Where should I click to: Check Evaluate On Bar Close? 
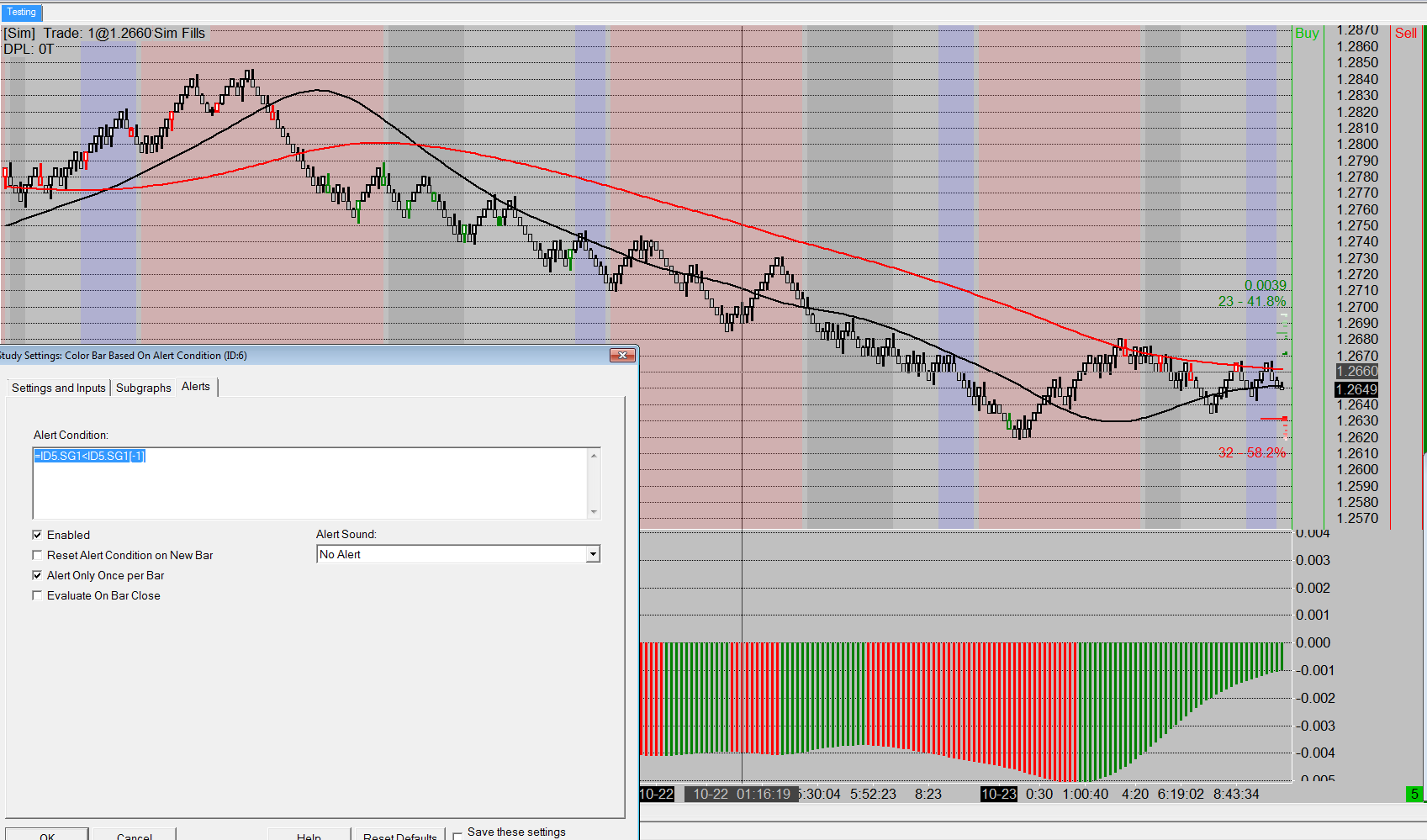click(x=37, y=595)
